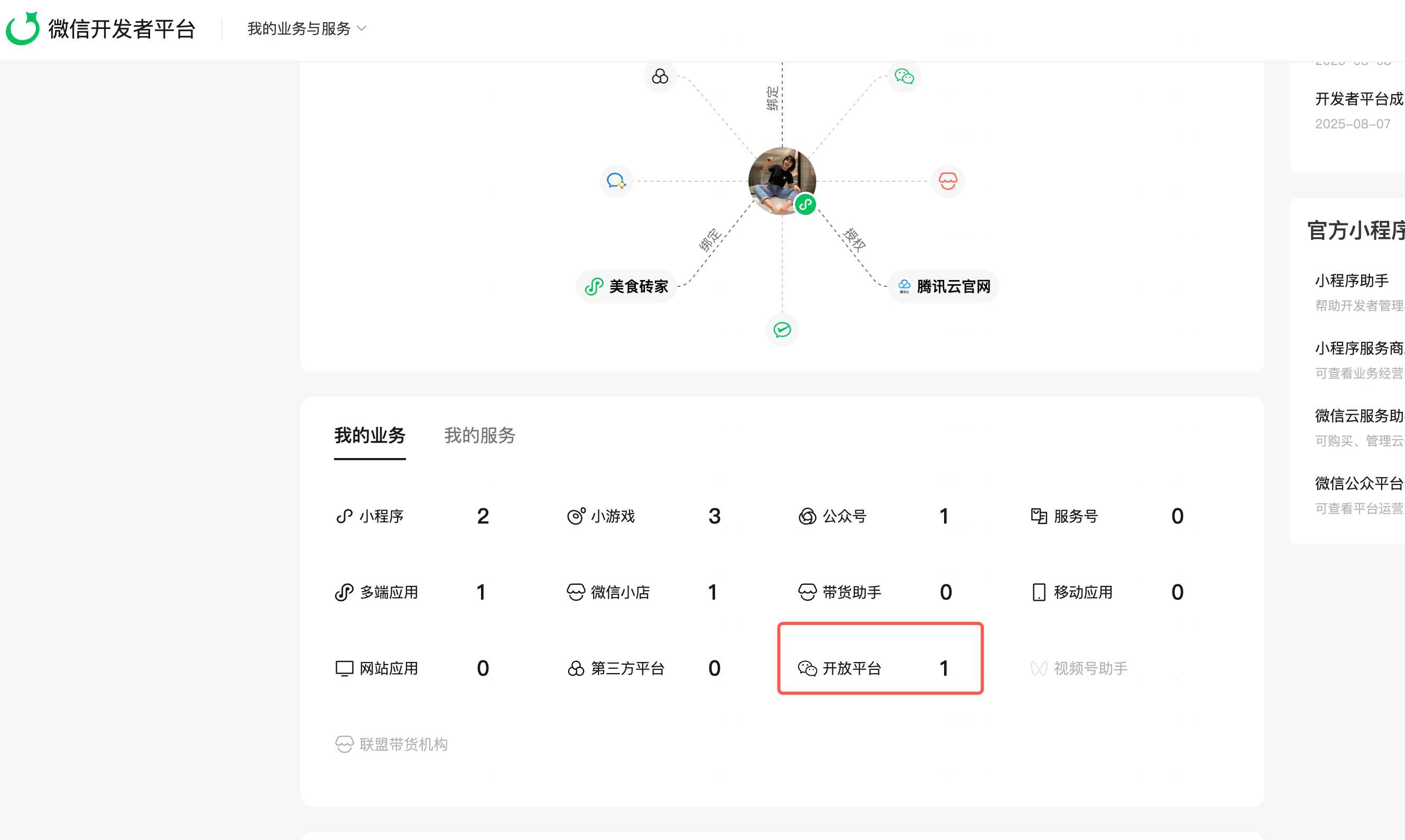Click the 移动应用 phone icon
This screenshot has height=840, width=1405.
1039,592
